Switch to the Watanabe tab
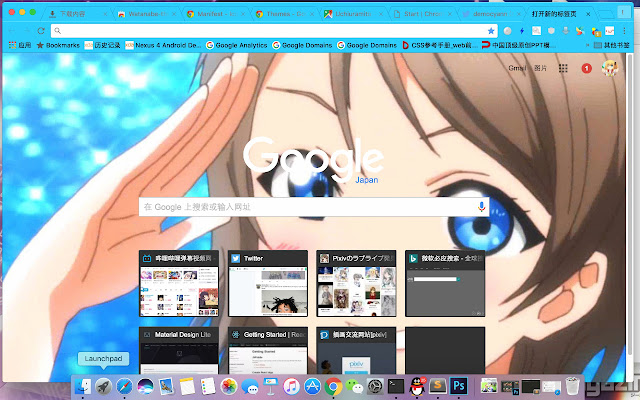 (147, 14)
